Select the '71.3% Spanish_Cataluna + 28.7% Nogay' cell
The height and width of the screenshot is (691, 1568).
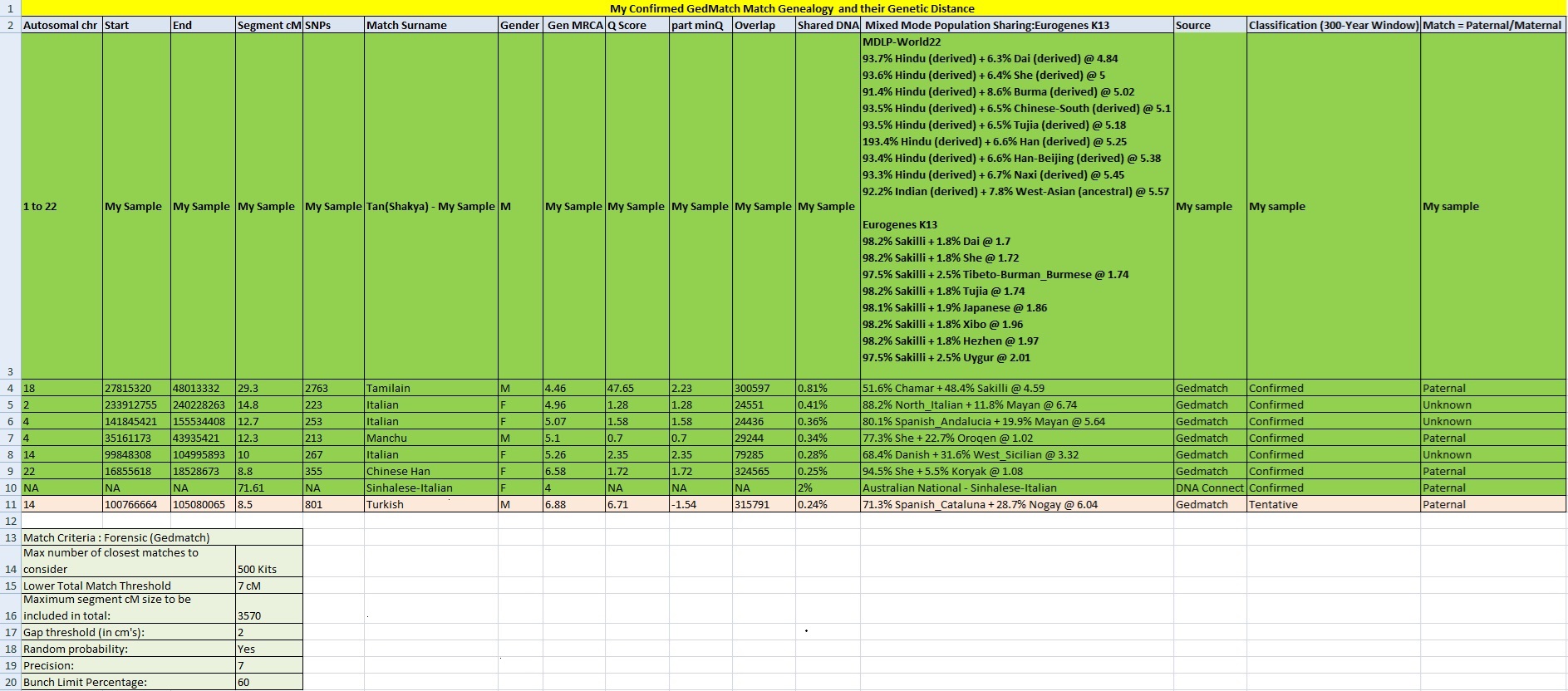1017,504
